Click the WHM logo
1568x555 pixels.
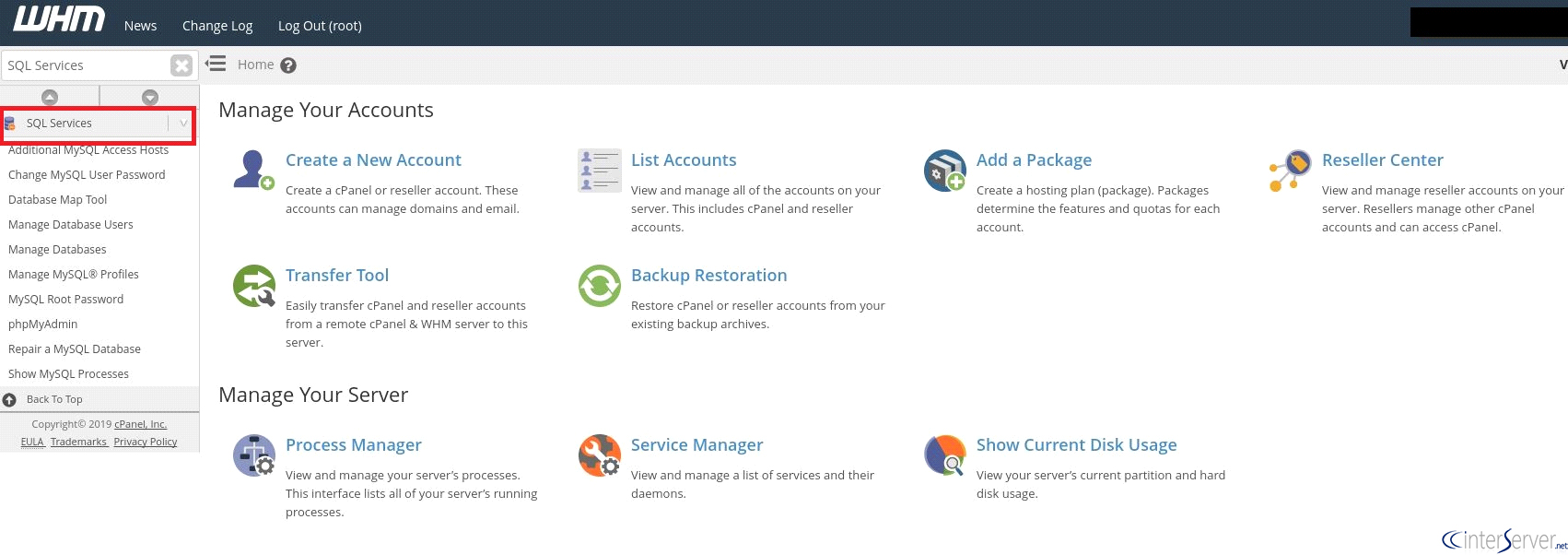point(59,19)
